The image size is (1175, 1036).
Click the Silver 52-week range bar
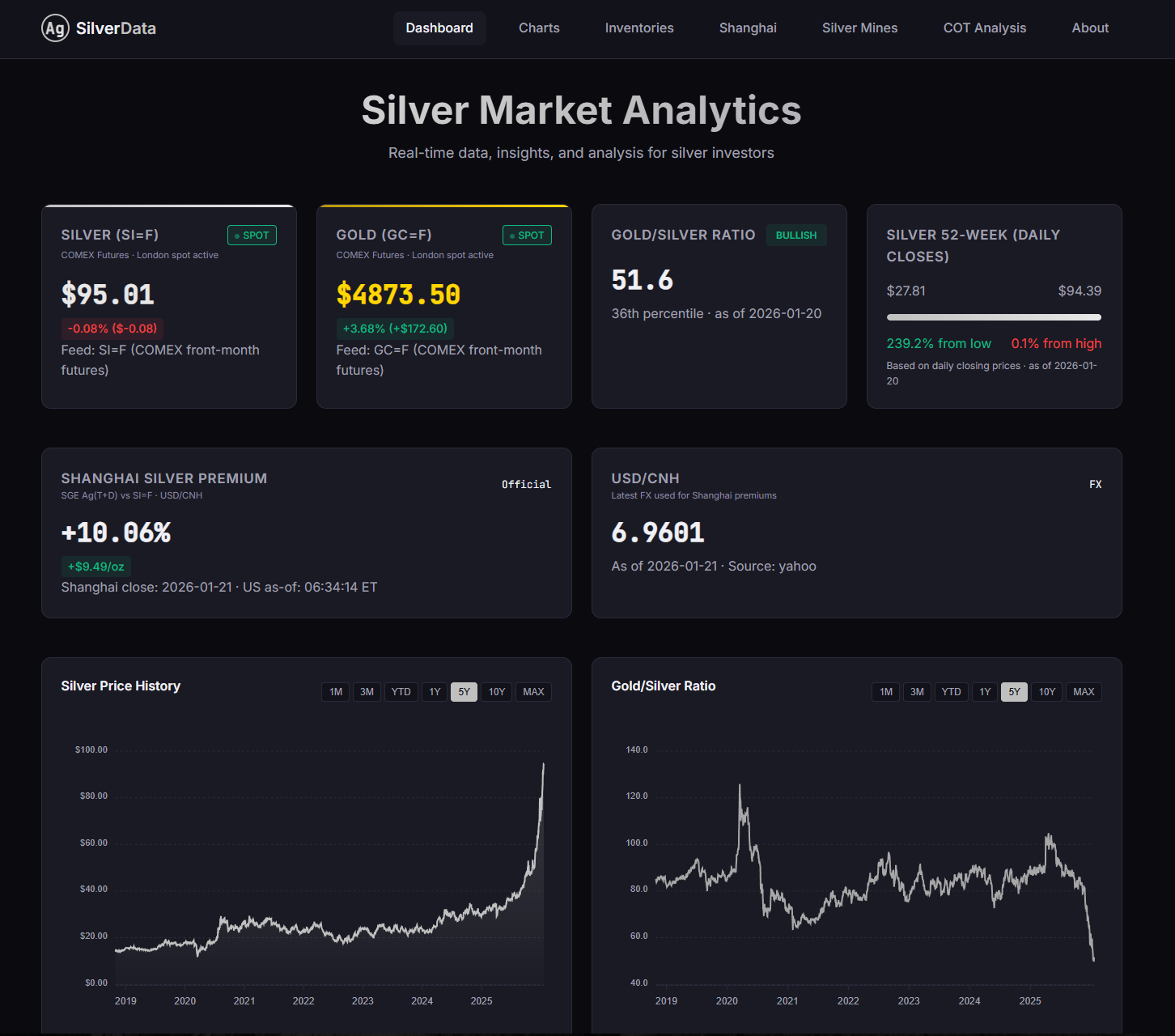[x=994, y=317]
